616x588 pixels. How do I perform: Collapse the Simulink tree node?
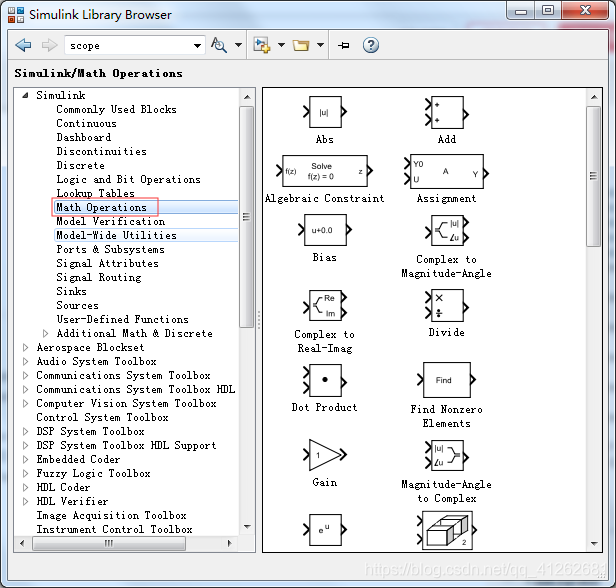[26, 95]
